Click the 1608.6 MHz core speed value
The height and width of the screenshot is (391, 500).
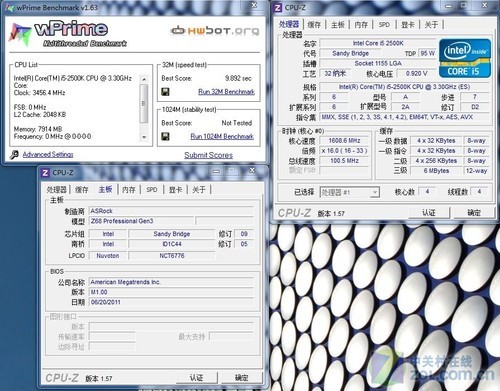click(344, 141)
